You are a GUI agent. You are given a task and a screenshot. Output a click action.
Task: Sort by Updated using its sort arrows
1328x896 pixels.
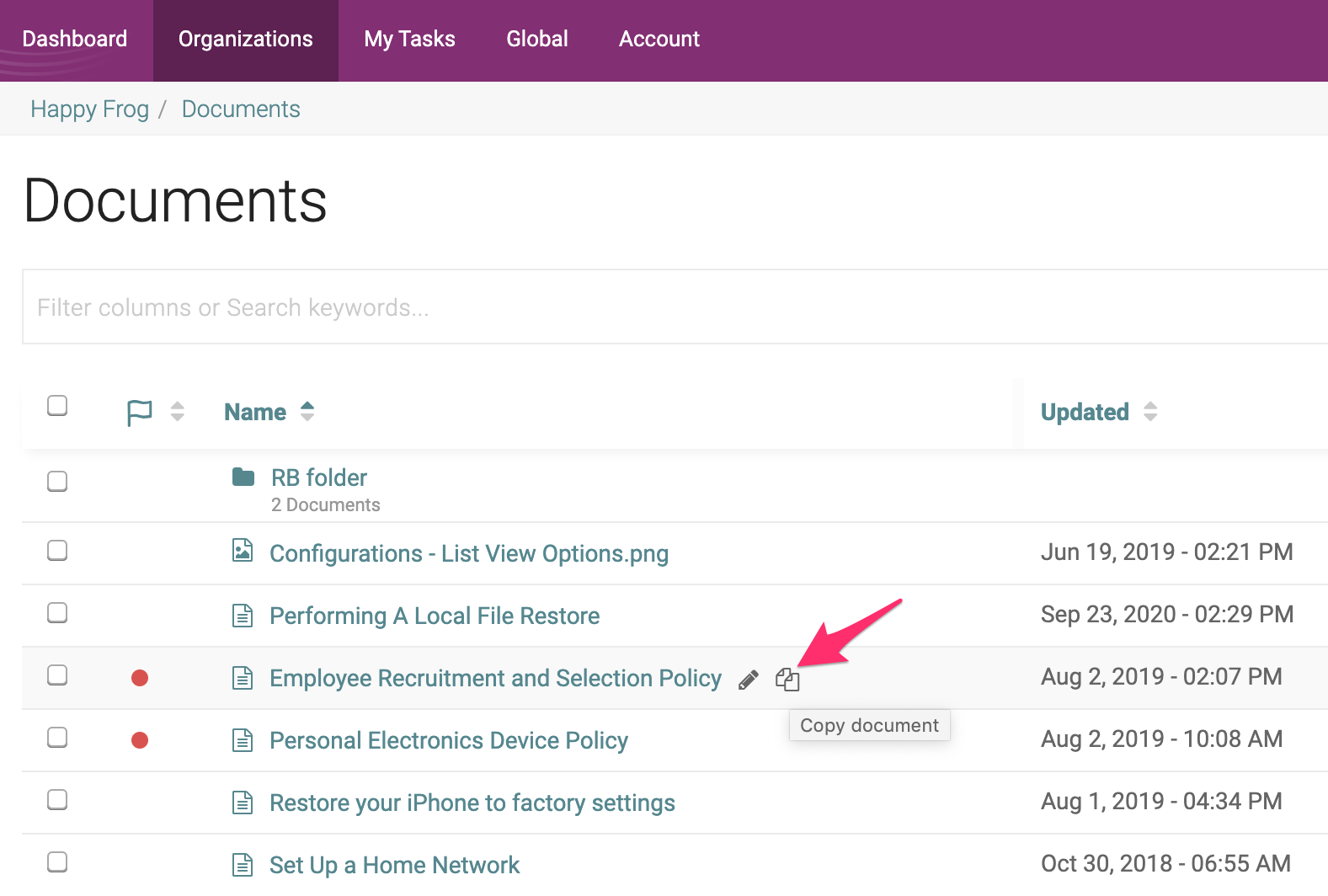[x=1150, y=412]
